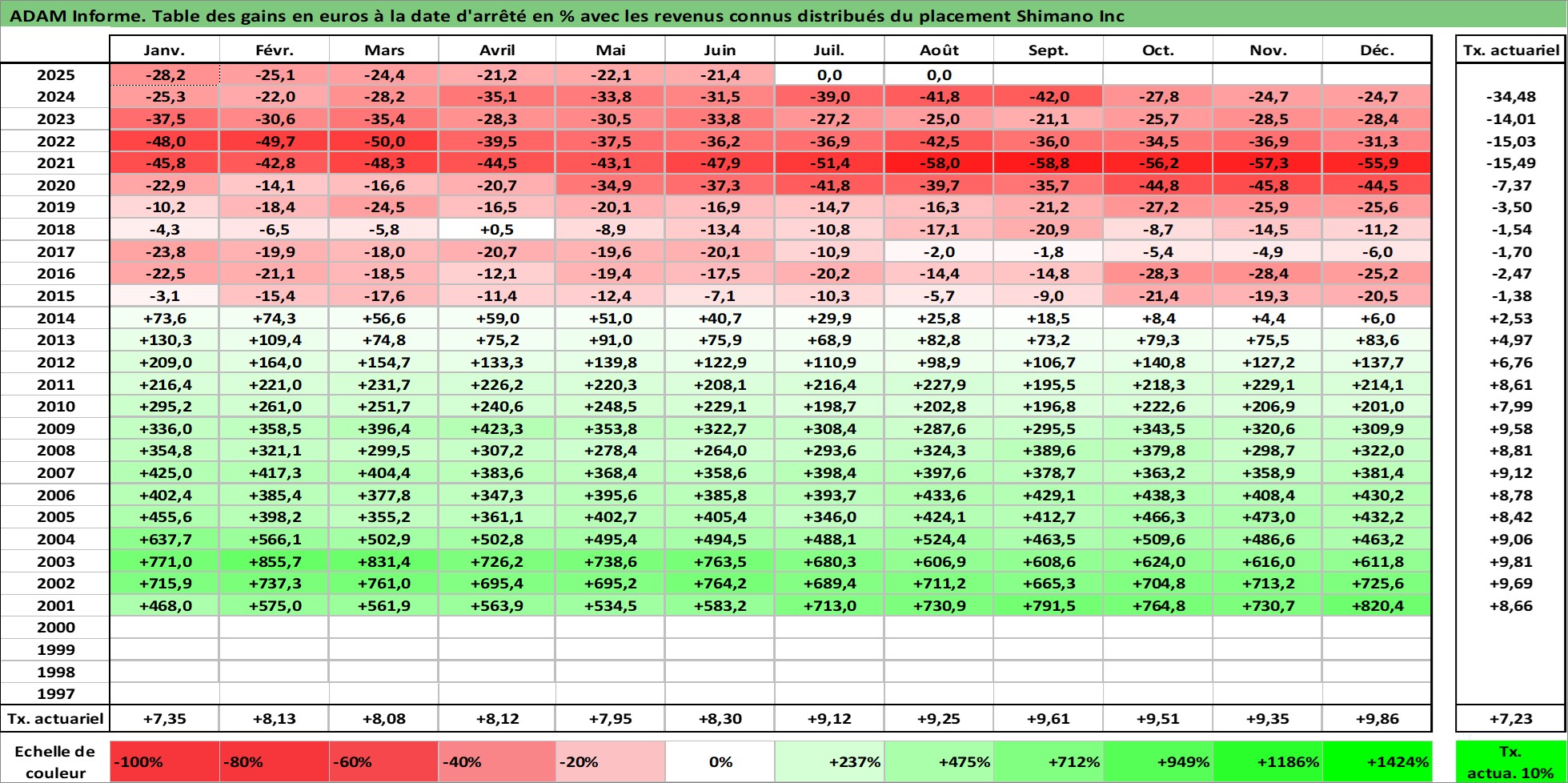Select the -3,1 cell in Janv. 2015
Screen dimensions: 1568x783
[x=164, y=295]
